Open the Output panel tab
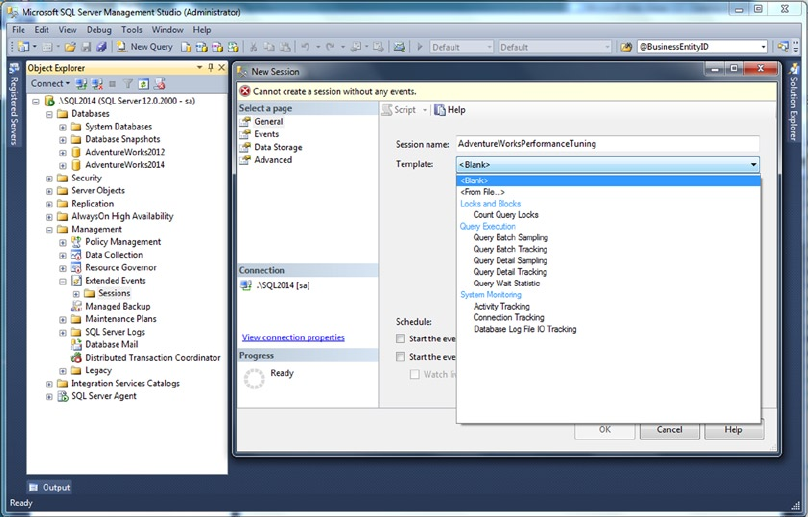This screenshot has width=808, height=517. click(49, 487)
